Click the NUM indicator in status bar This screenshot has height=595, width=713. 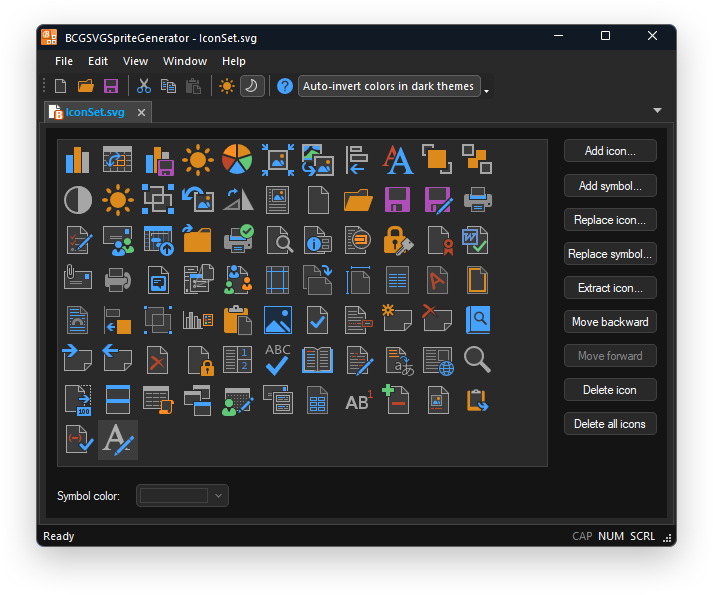tap(611, 536)
